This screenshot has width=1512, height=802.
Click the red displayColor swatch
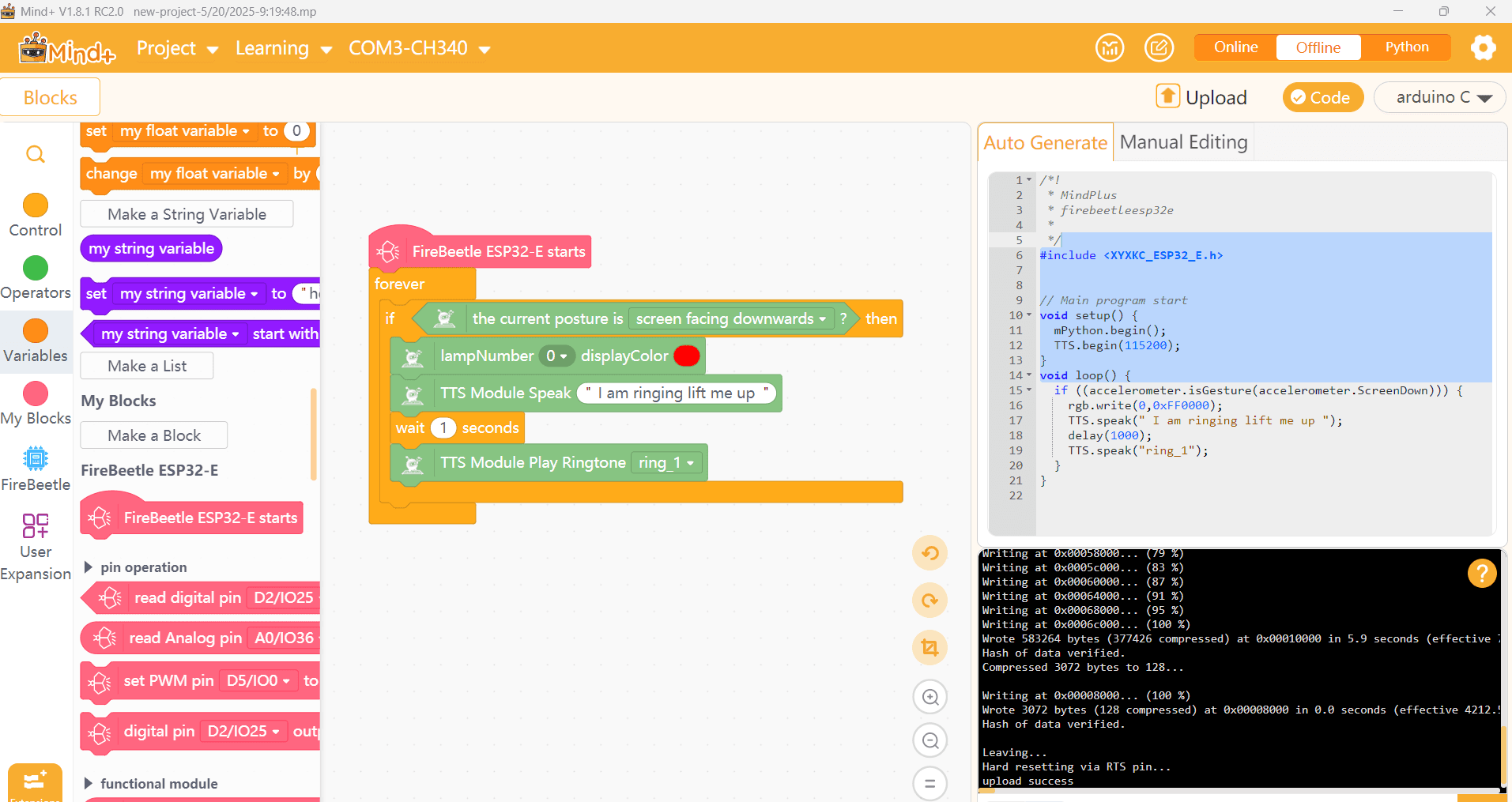click(686, 356)
